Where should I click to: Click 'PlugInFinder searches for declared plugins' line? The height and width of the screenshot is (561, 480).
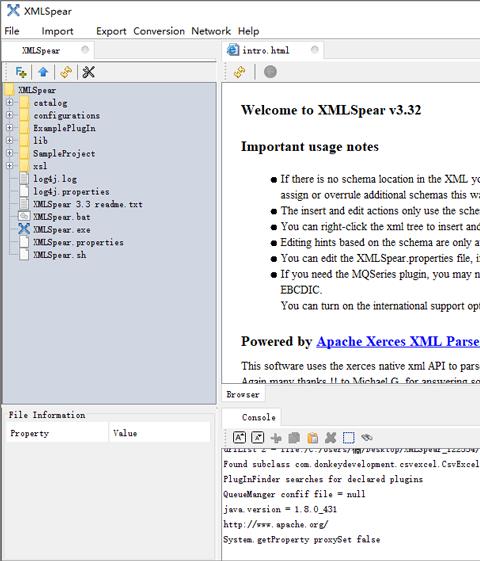click(323, 479)
